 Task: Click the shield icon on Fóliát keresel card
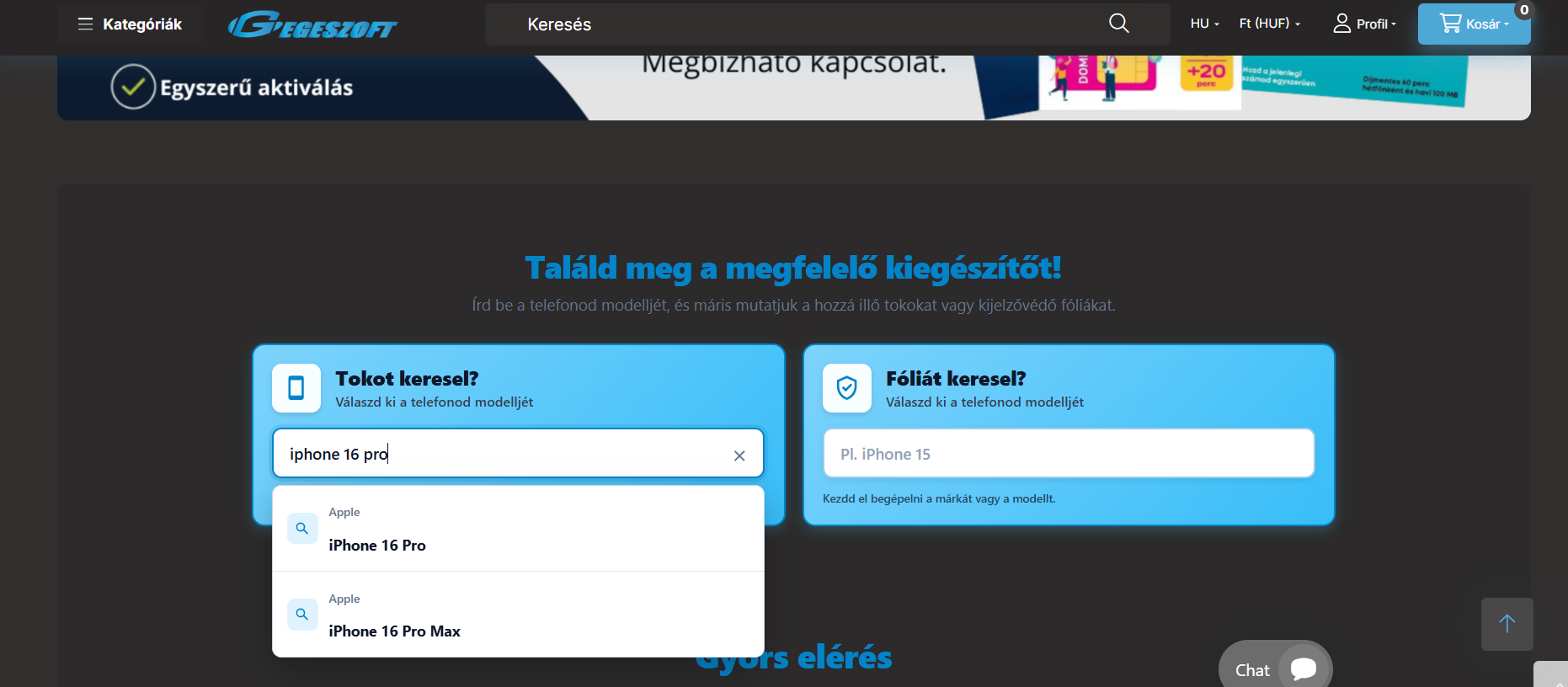point(847,388)
